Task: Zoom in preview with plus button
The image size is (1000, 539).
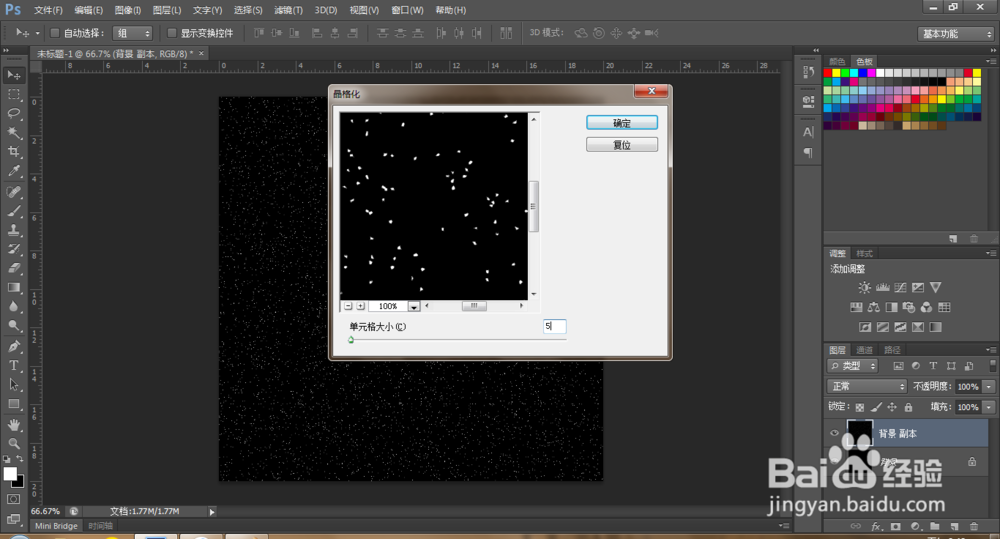Action: click(360, 306)
